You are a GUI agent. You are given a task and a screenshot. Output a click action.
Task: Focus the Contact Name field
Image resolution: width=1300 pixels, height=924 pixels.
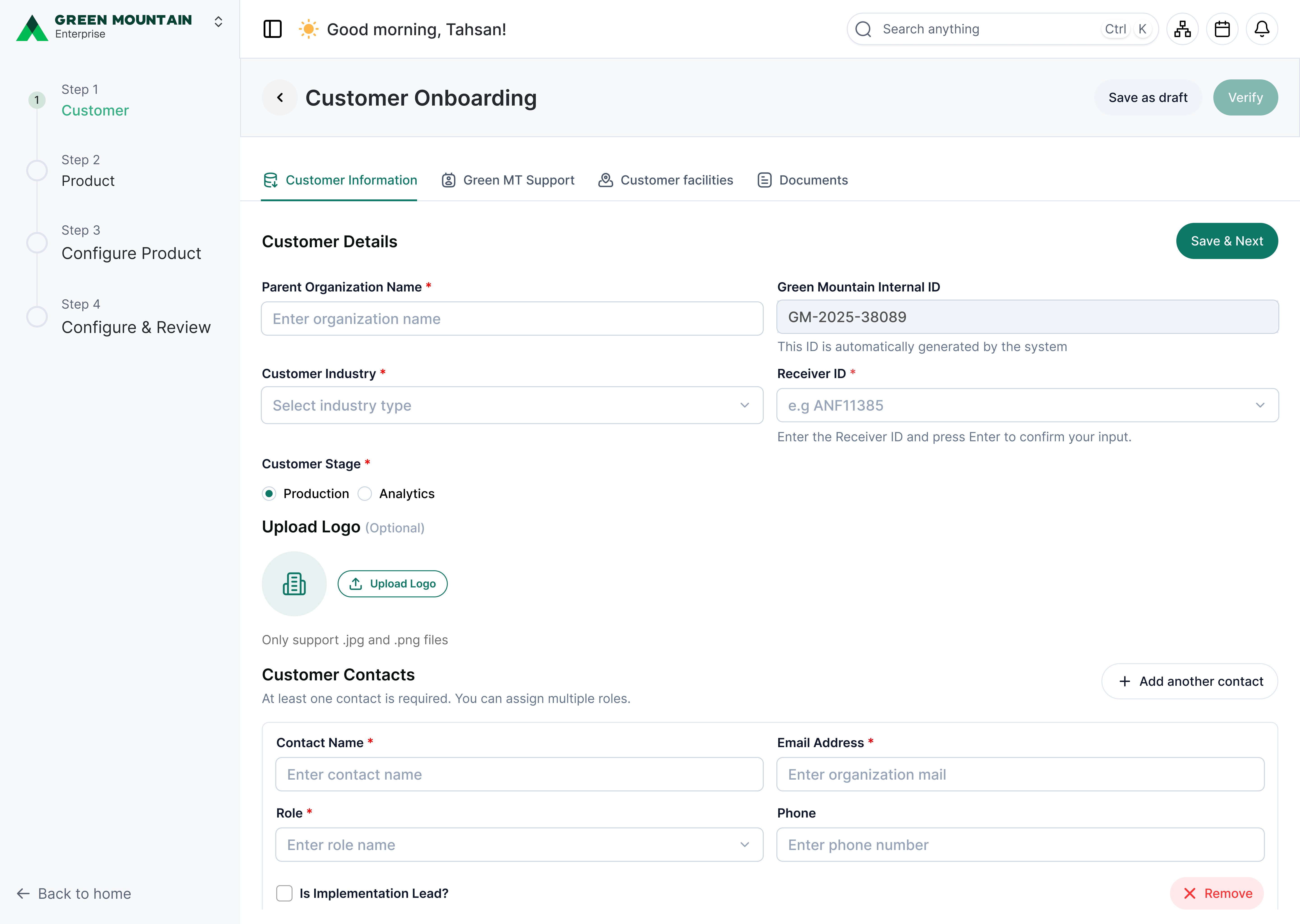click(x=519, y=774)
